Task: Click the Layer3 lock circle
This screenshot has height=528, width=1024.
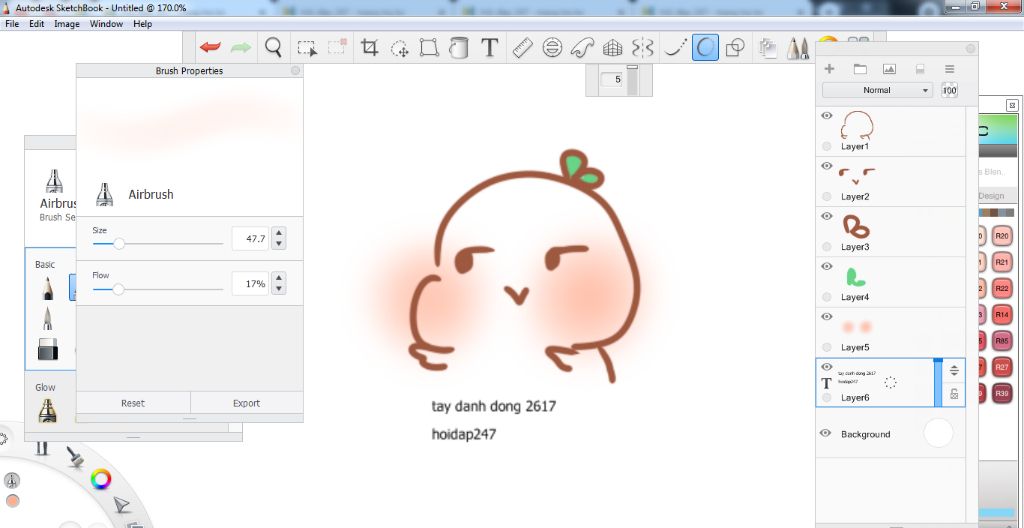Action: tap(827, 246)
